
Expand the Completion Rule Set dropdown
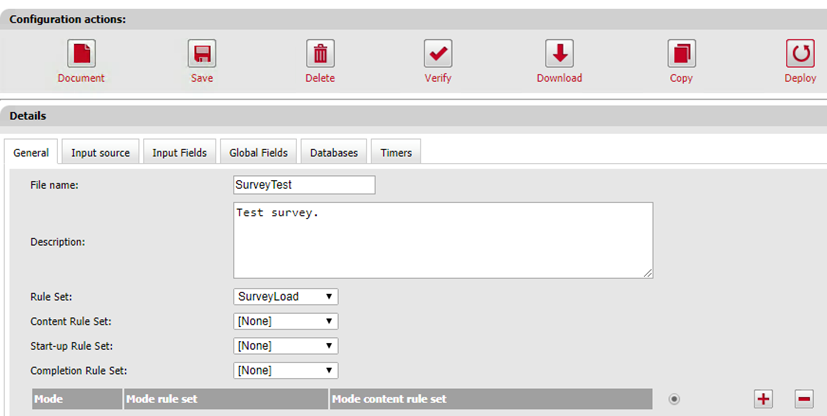tap(285, 370)
